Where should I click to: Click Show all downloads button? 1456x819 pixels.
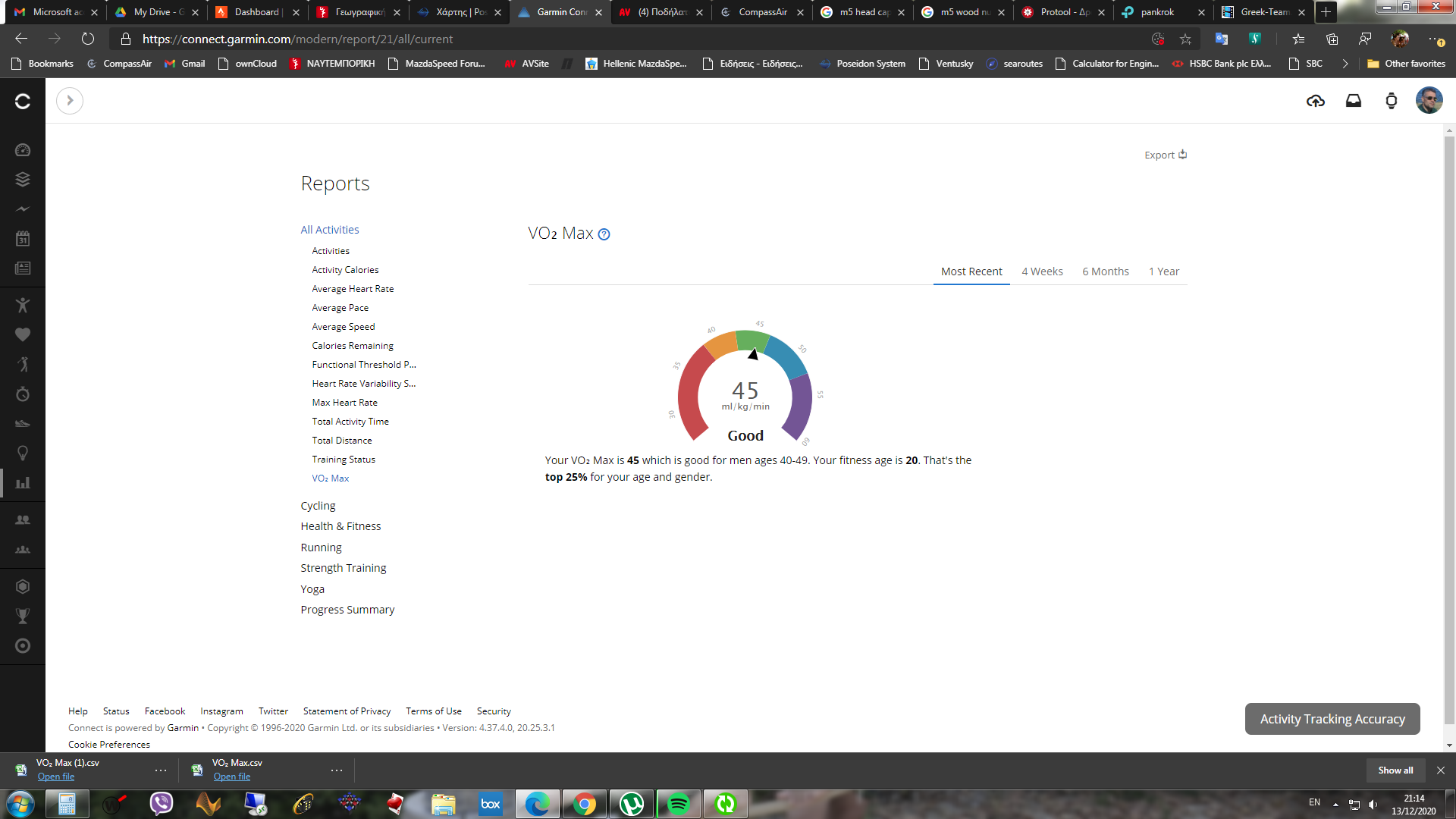1395,770
